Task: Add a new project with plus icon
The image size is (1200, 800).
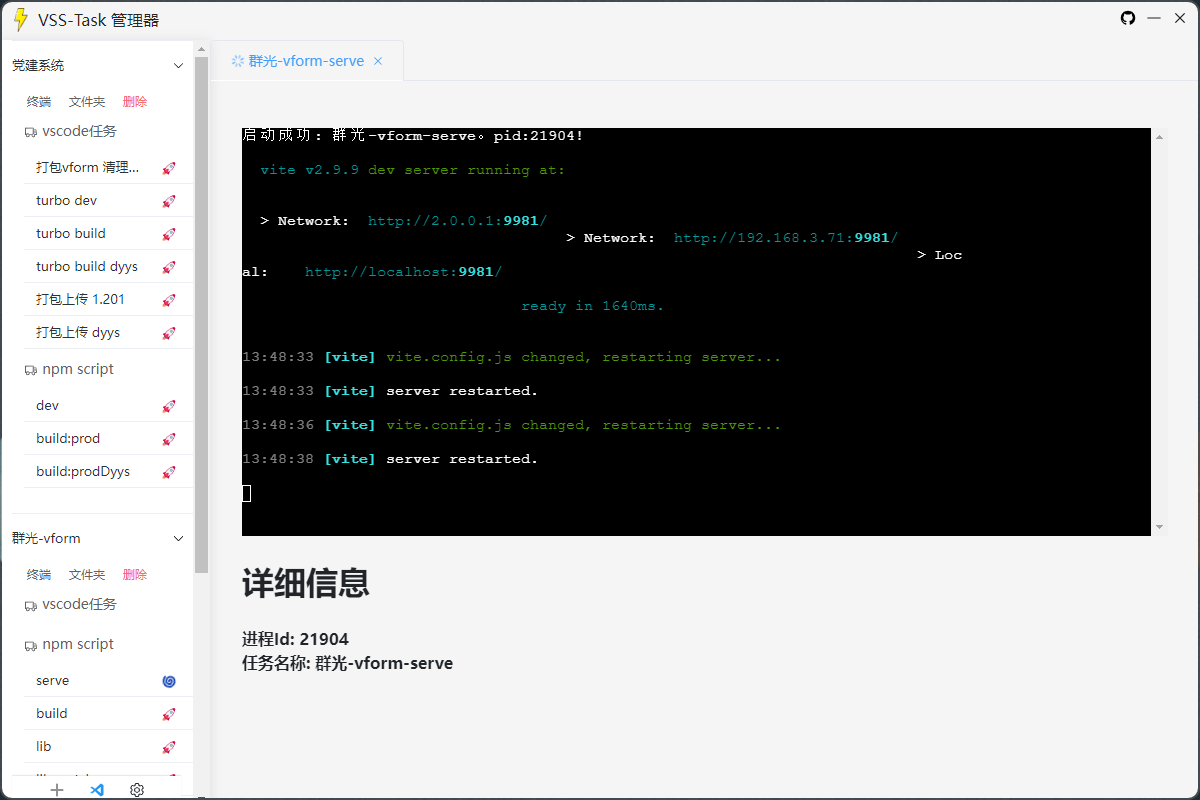Action: tap(57, 790)
